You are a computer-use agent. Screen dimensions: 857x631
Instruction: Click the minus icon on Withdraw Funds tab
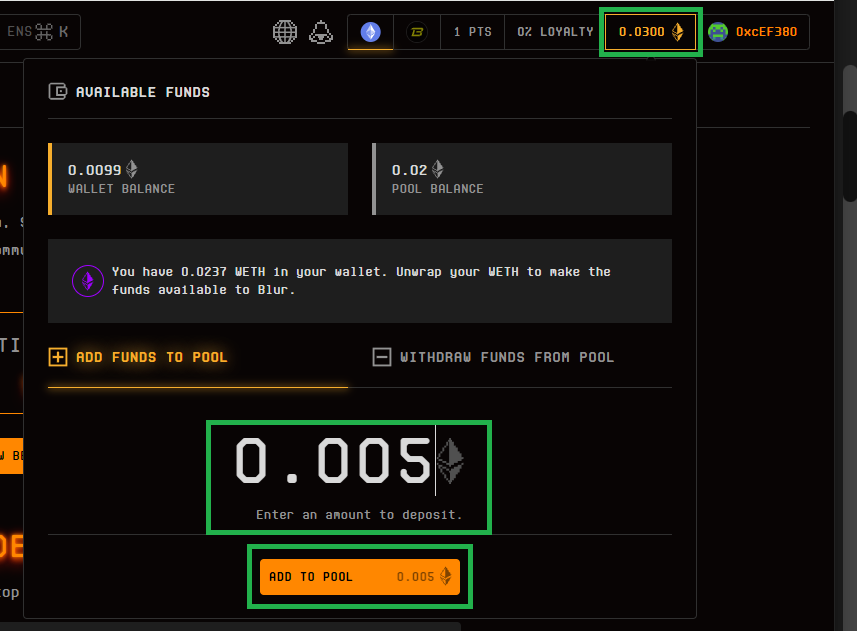pyautogui.click(x=381, y=357)
